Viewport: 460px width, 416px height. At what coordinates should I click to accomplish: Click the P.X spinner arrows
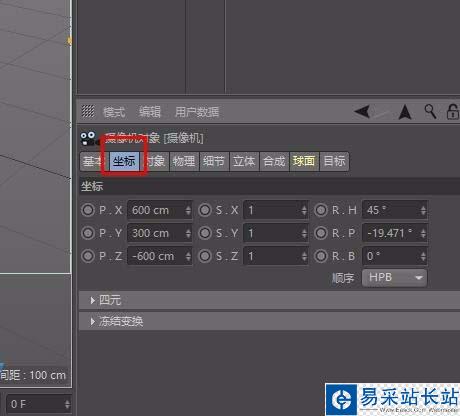(188, 210)
